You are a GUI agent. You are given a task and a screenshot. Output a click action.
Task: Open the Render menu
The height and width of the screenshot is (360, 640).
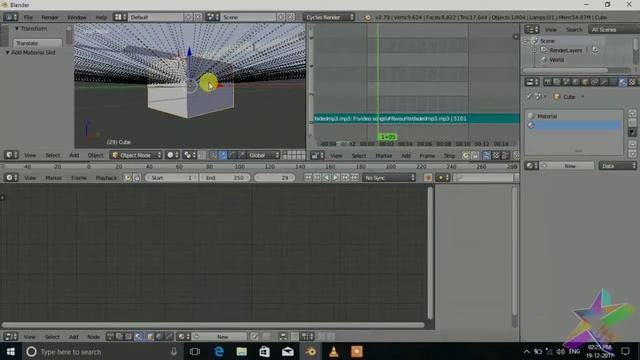coord(49,17)
